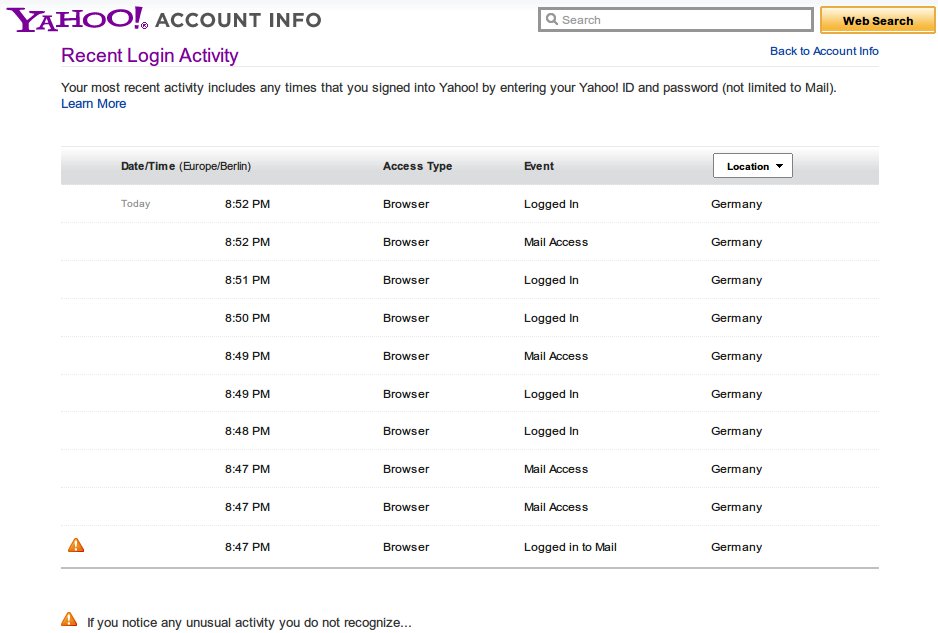This screenshot has width=938, height=633.
Task: Click the unusual activity notice text
Action: (249, 622)
